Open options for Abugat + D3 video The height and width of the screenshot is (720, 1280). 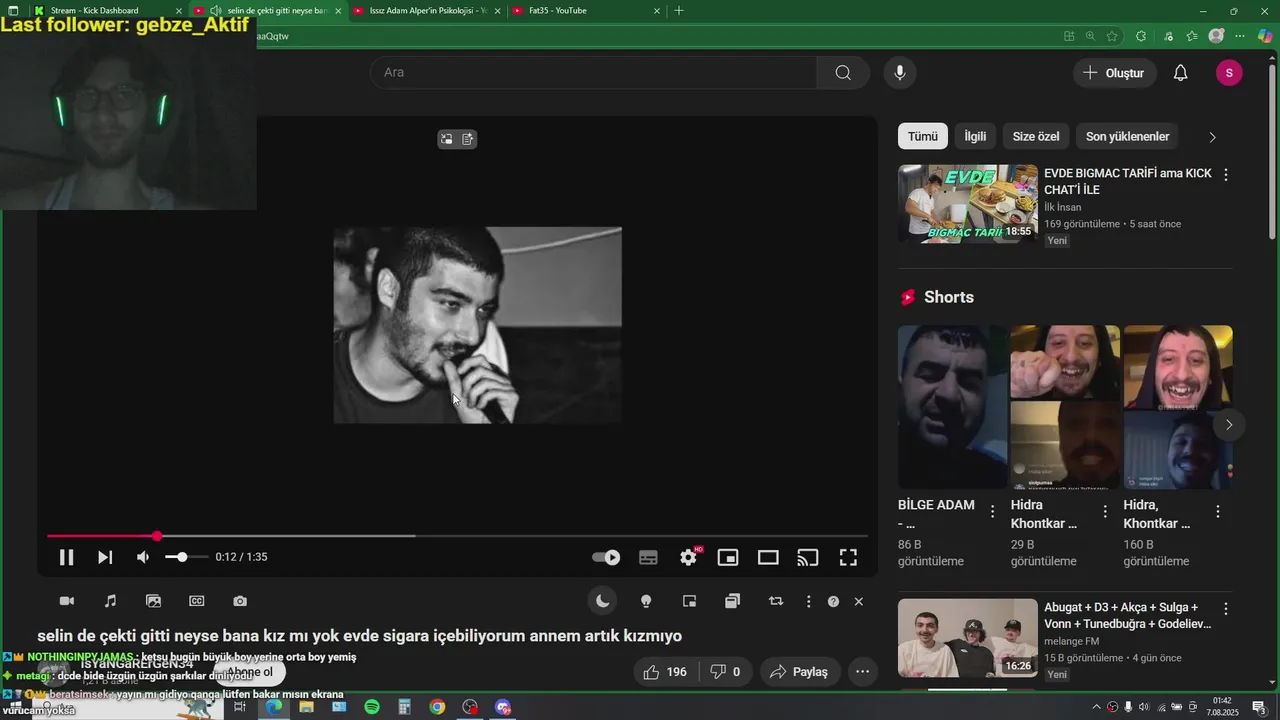[x=1226, y=608]
